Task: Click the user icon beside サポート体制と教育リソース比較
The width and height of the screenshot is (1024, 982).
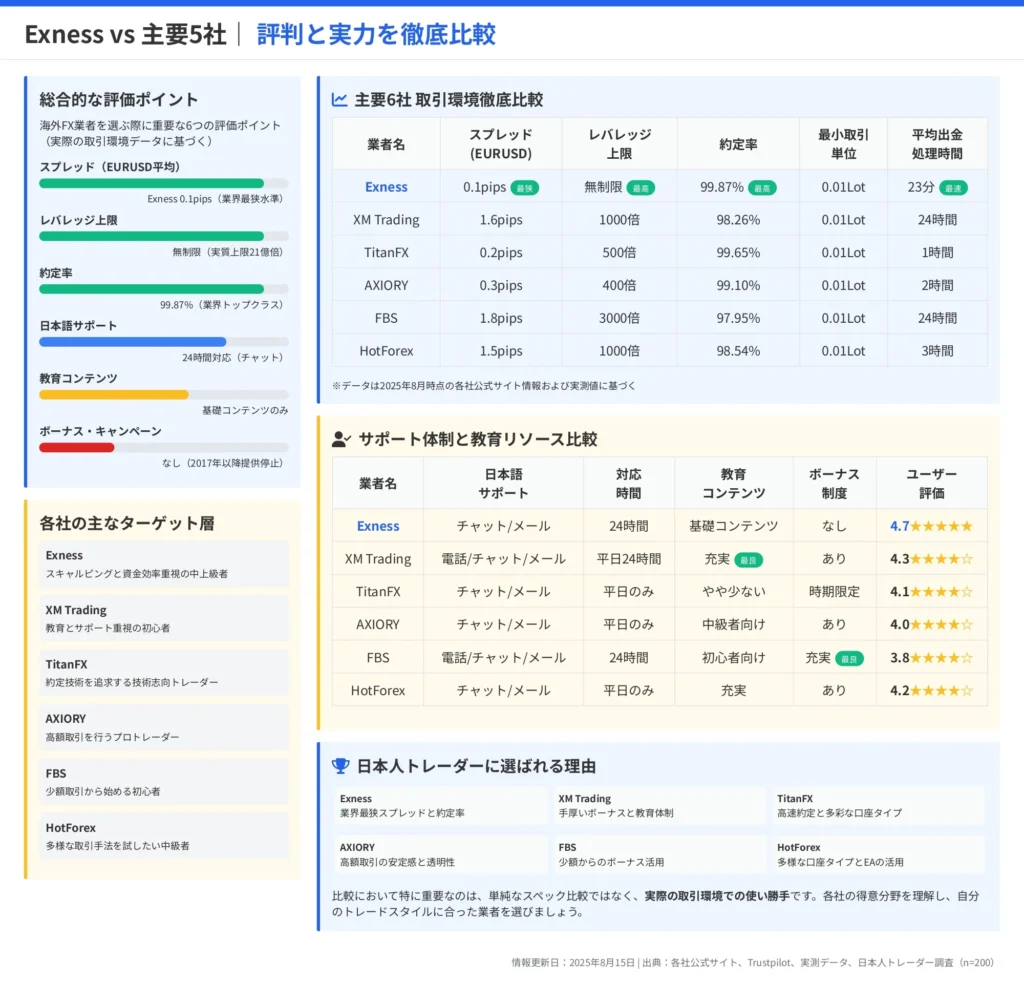Action: coord(341,439)
